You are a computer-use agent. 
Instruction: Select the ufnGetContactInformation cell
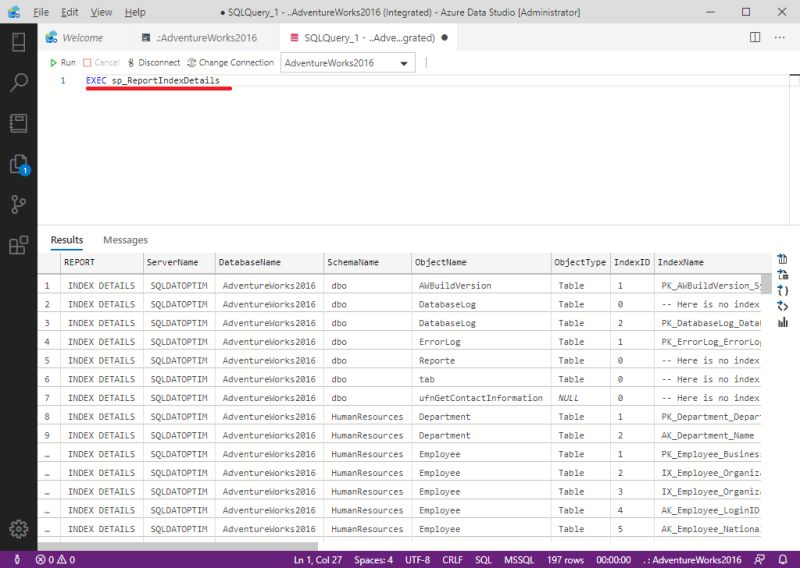[481, 398]
